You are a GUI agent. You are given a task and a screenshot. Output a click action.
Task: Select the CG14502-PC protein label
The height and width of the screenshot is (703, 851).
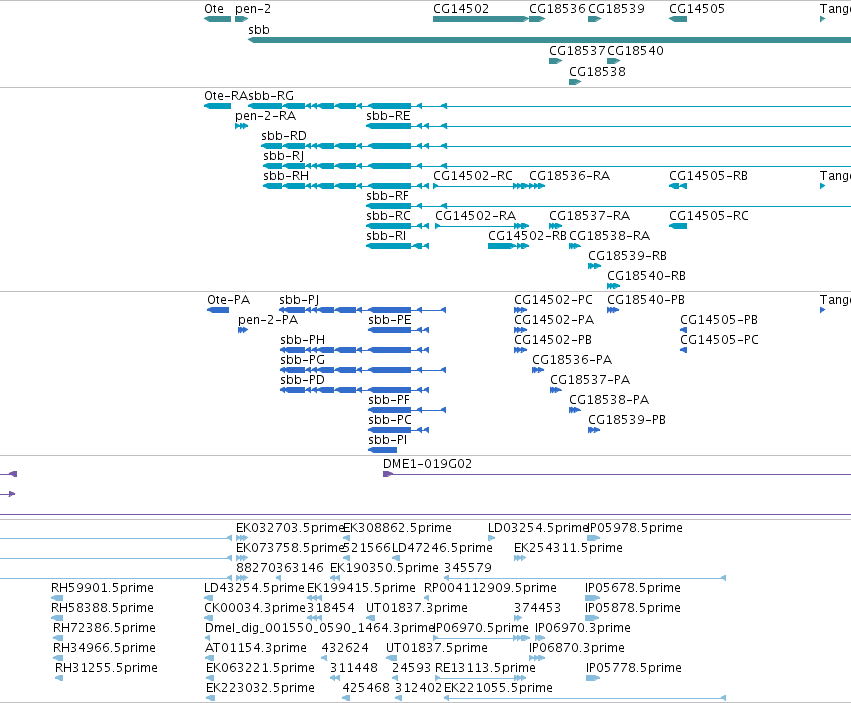(x=553, y=300)
